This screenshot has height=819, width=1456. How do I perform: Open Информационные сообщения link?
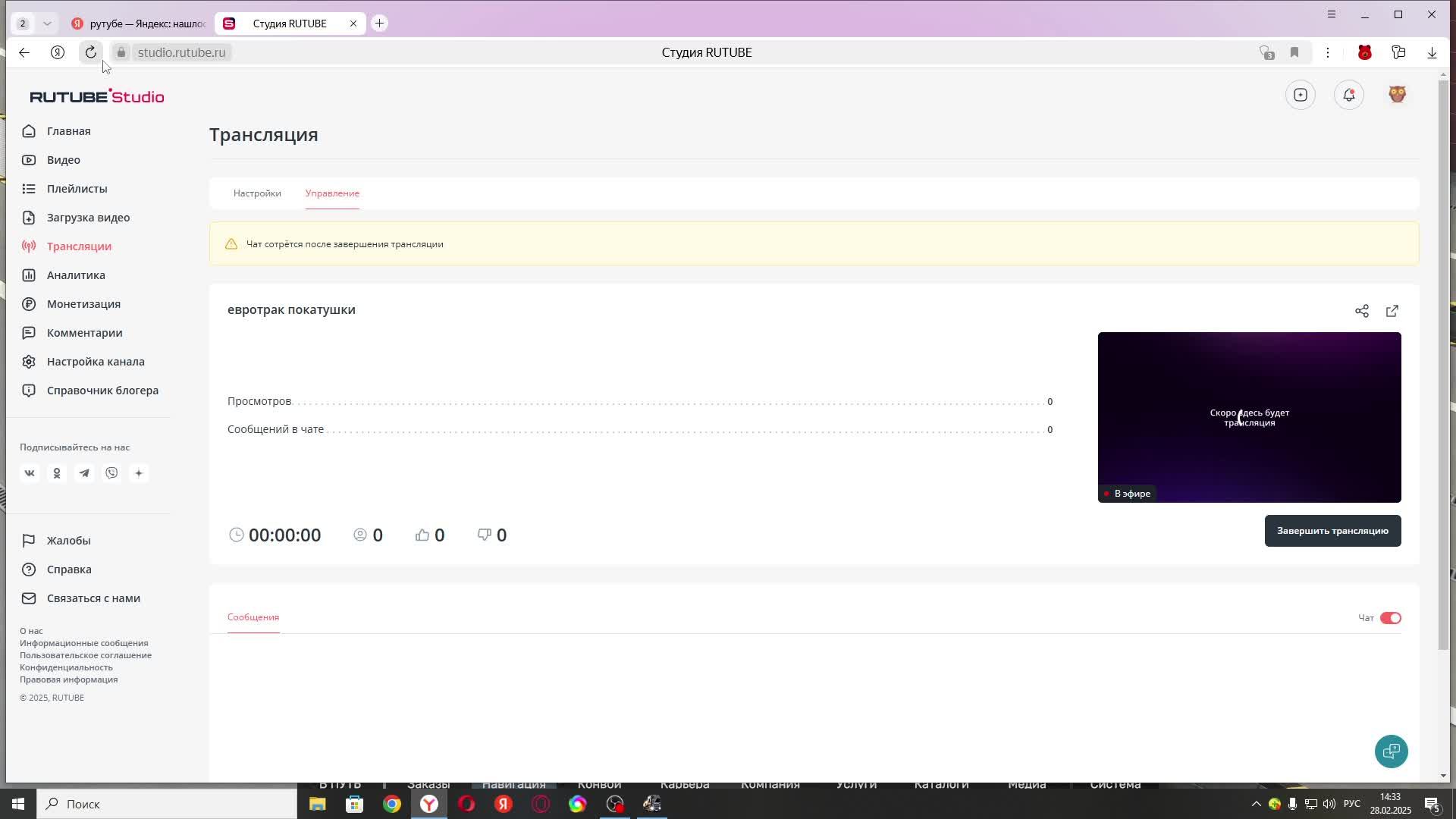click(x=84, y=643)
